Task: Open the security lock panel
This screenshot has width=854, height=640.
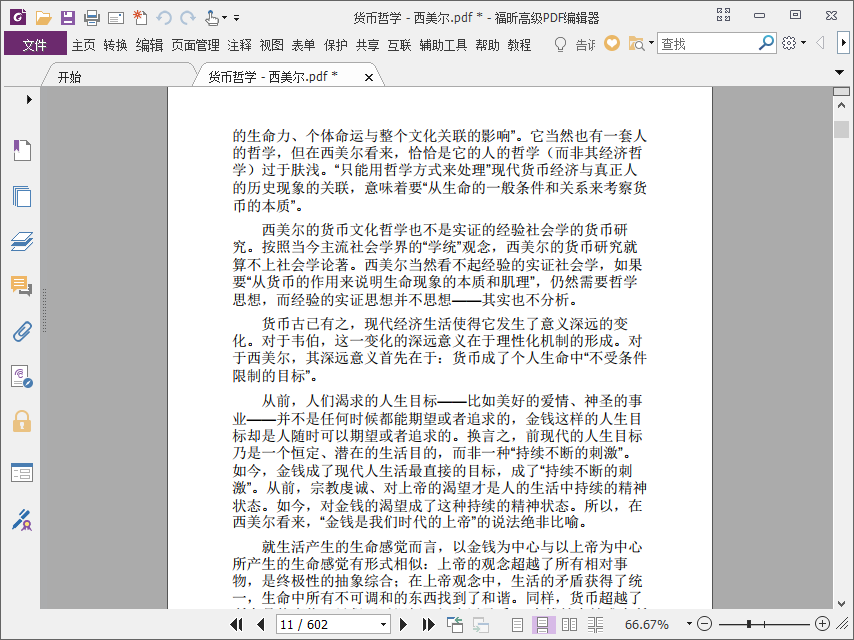Action: point(22,422)
